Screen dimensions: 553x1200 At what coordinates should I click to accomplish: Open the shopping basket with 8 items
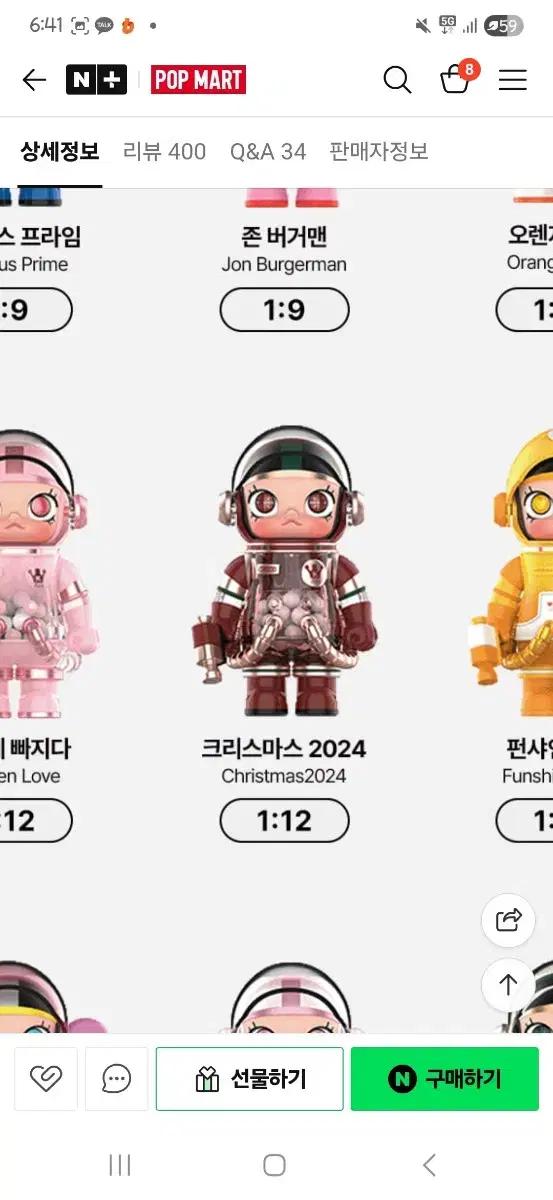coord(457,78)
